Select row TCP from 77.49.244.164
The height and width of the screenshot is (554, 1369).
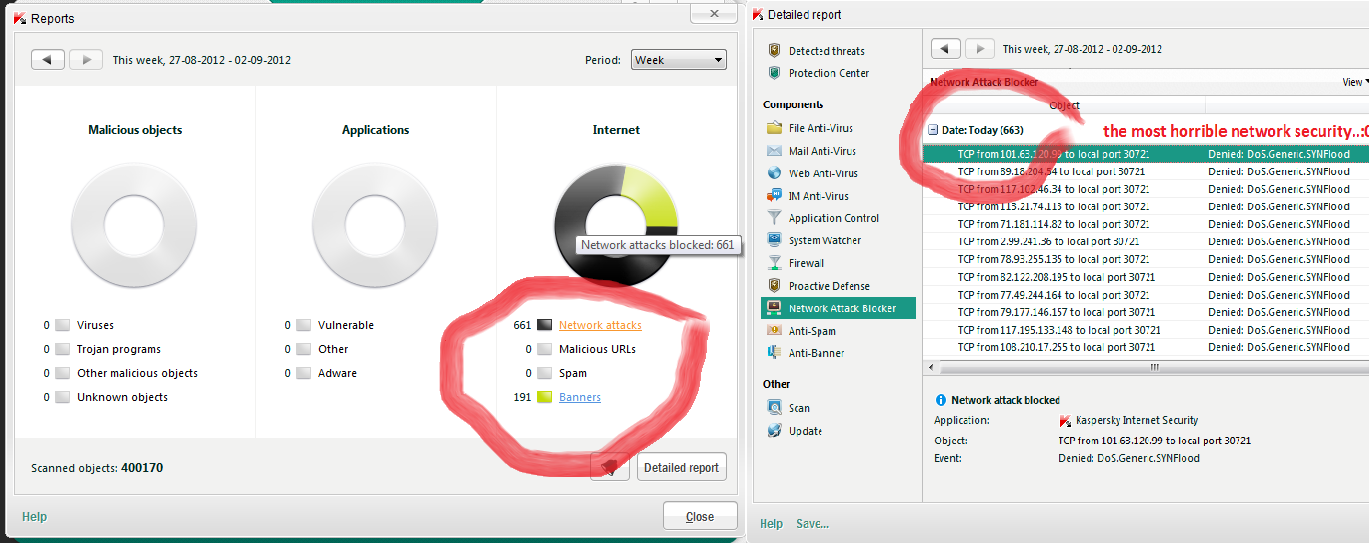coord(1146,295)
